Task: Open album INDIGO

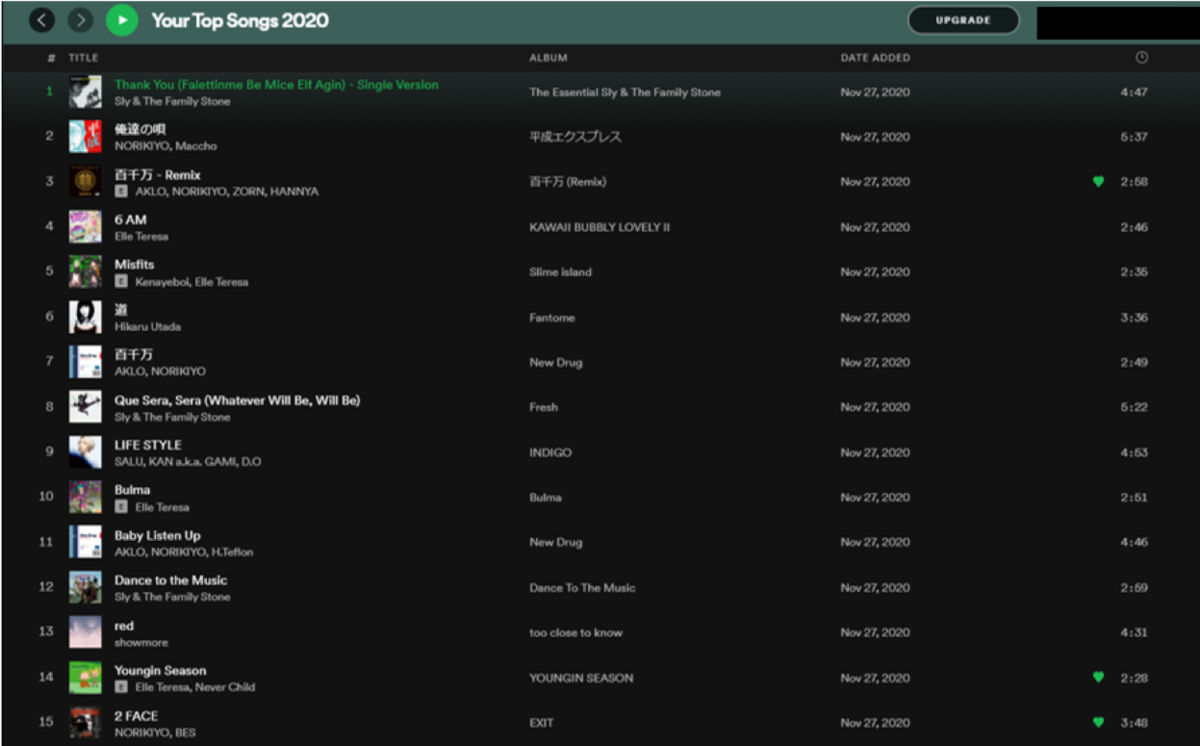Action: (x=550, y=452)
